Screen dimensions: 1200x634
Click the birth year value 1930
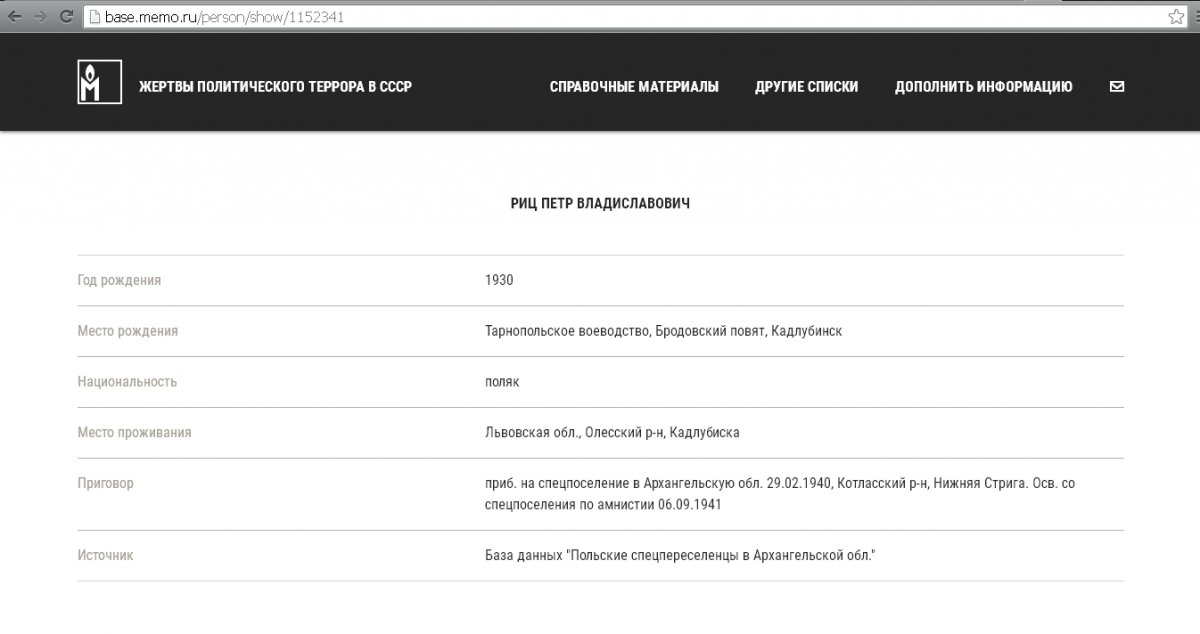click(x=499, y=280)
